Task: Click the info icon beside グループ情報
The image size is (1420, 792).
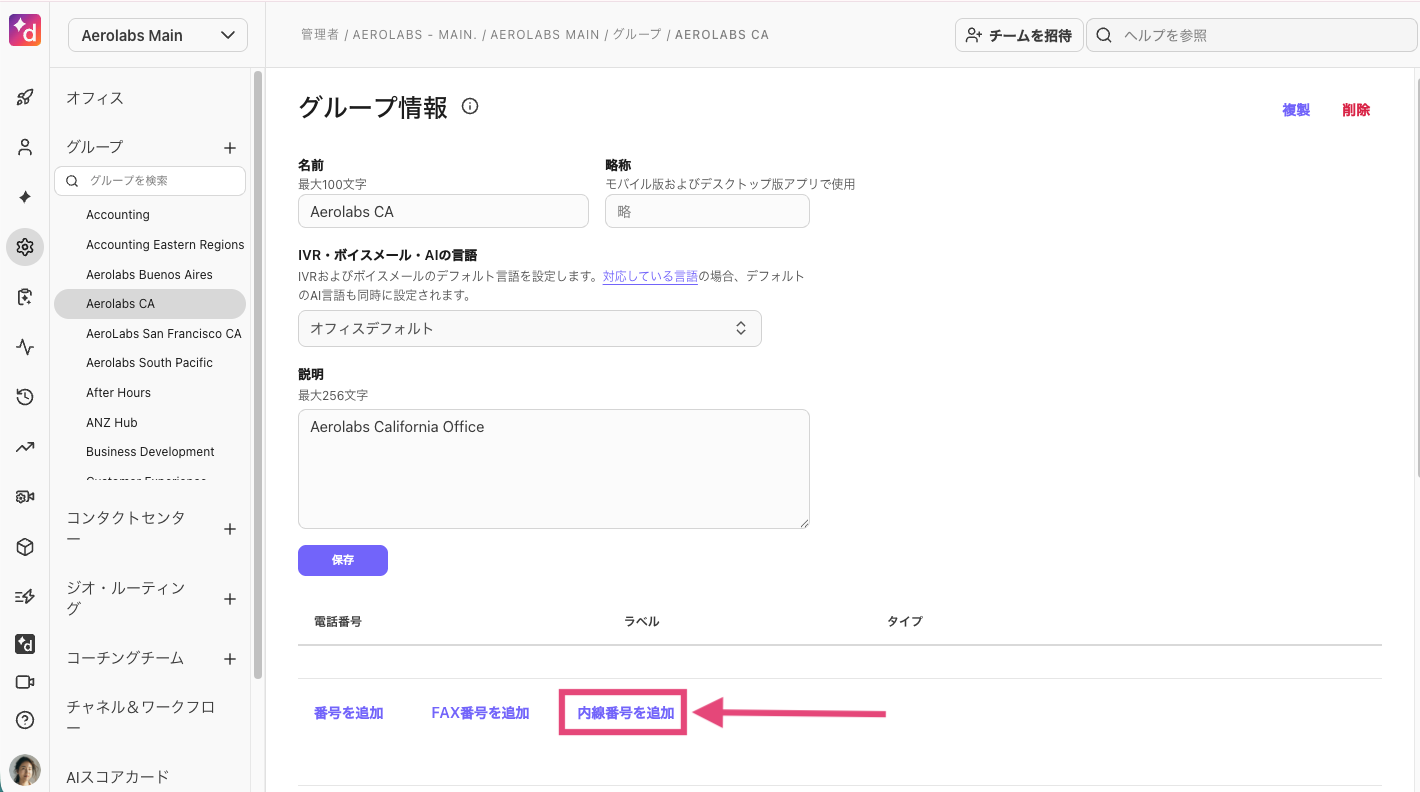Action: tap(470, 106)
